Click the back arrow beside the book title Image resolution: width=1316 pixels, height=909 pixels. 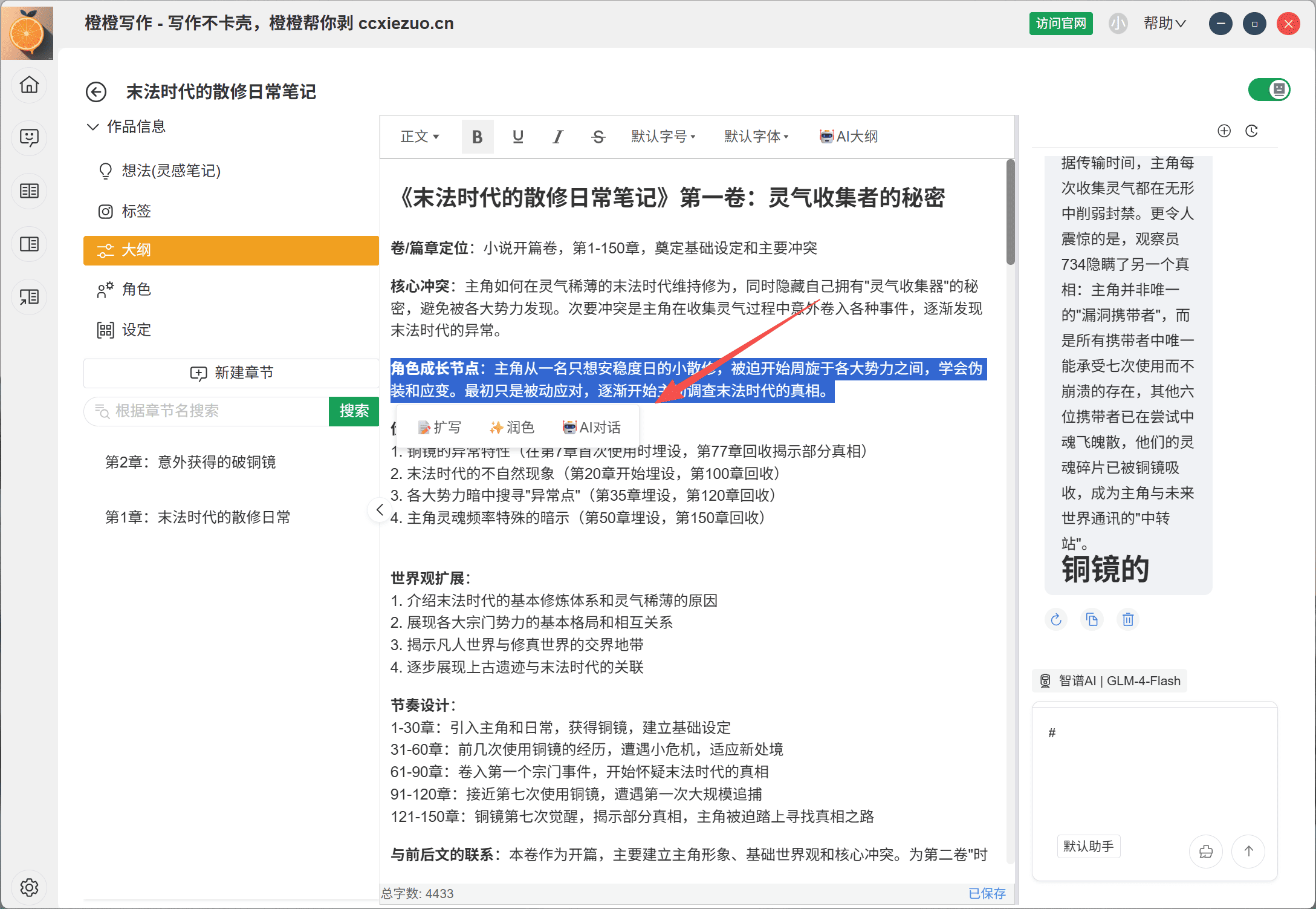[x=96, y=92]
